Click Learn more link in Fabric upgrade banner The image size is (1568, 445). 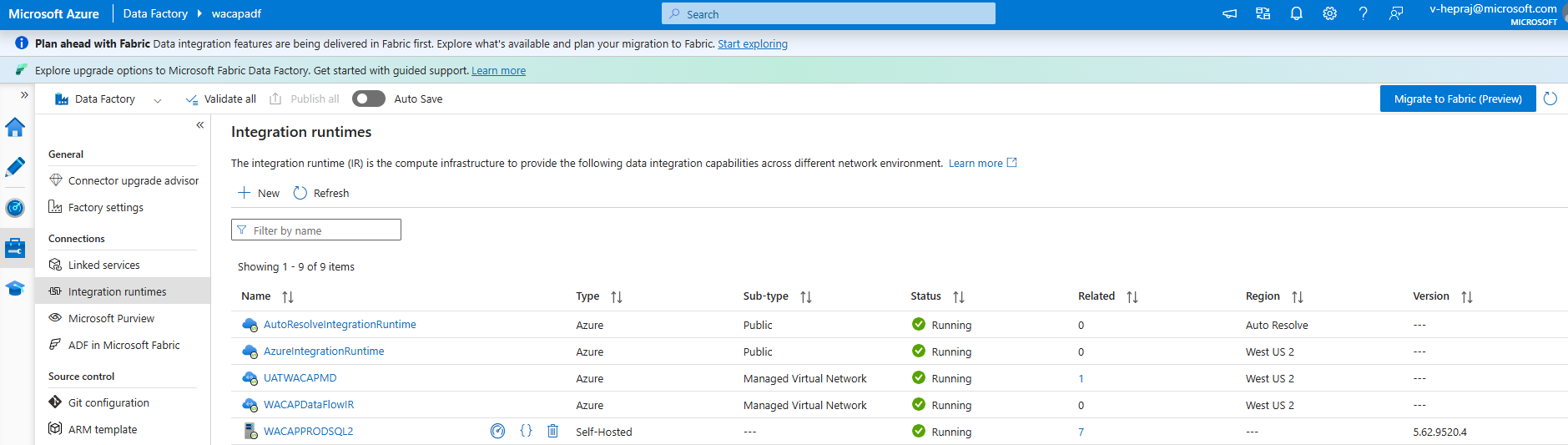click(x=498, y=70)
